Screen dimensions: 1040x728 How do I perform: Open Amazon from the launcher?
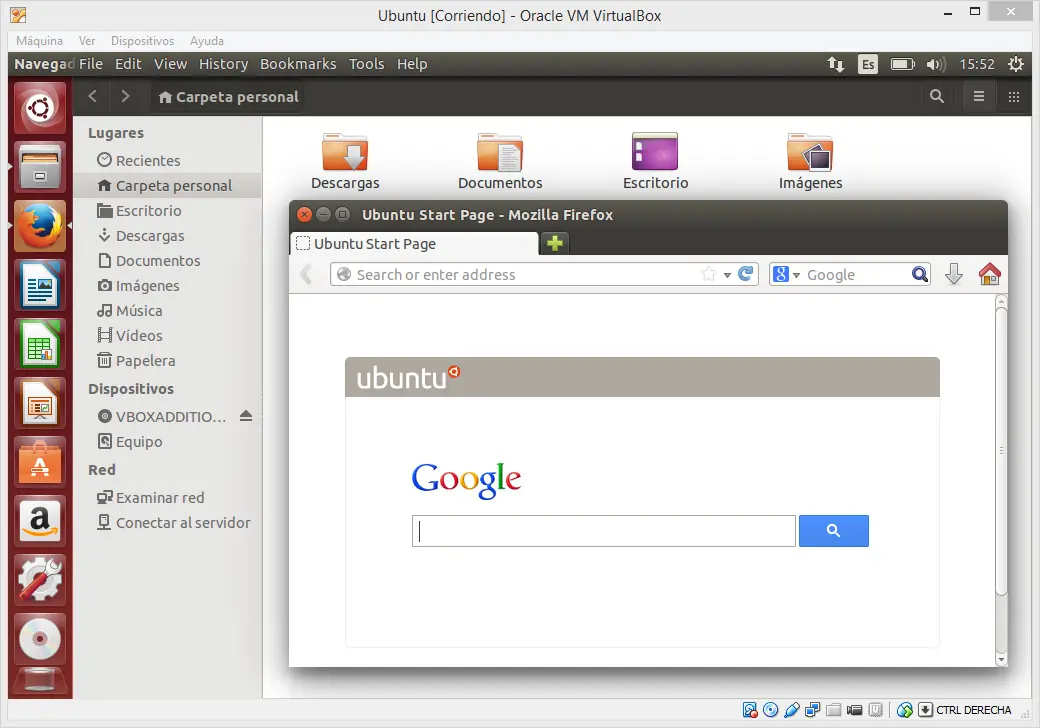[40, 521]
